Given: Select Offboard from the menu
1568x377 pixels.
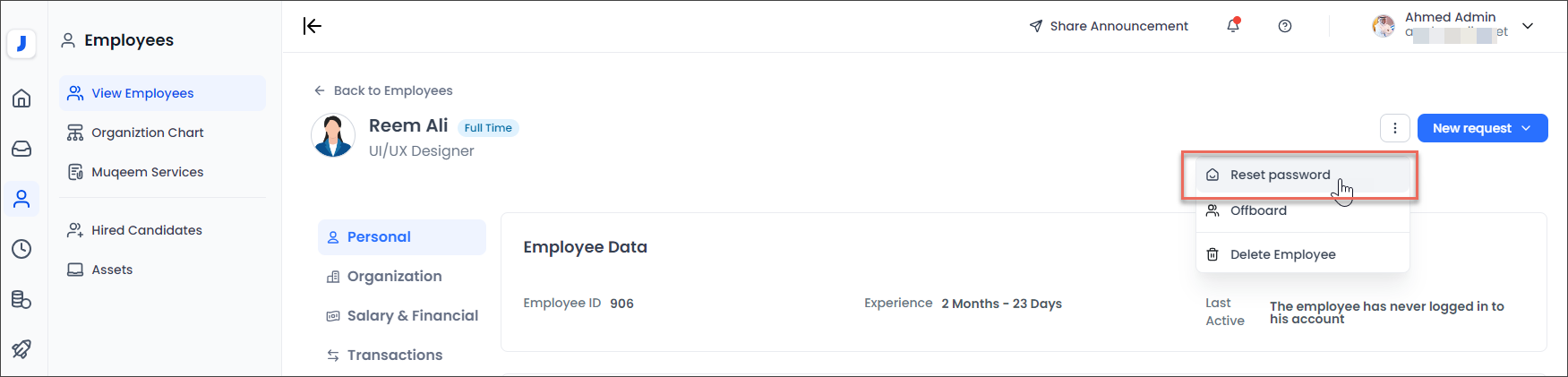Looking at the screenshot, I should (1258, 210).
